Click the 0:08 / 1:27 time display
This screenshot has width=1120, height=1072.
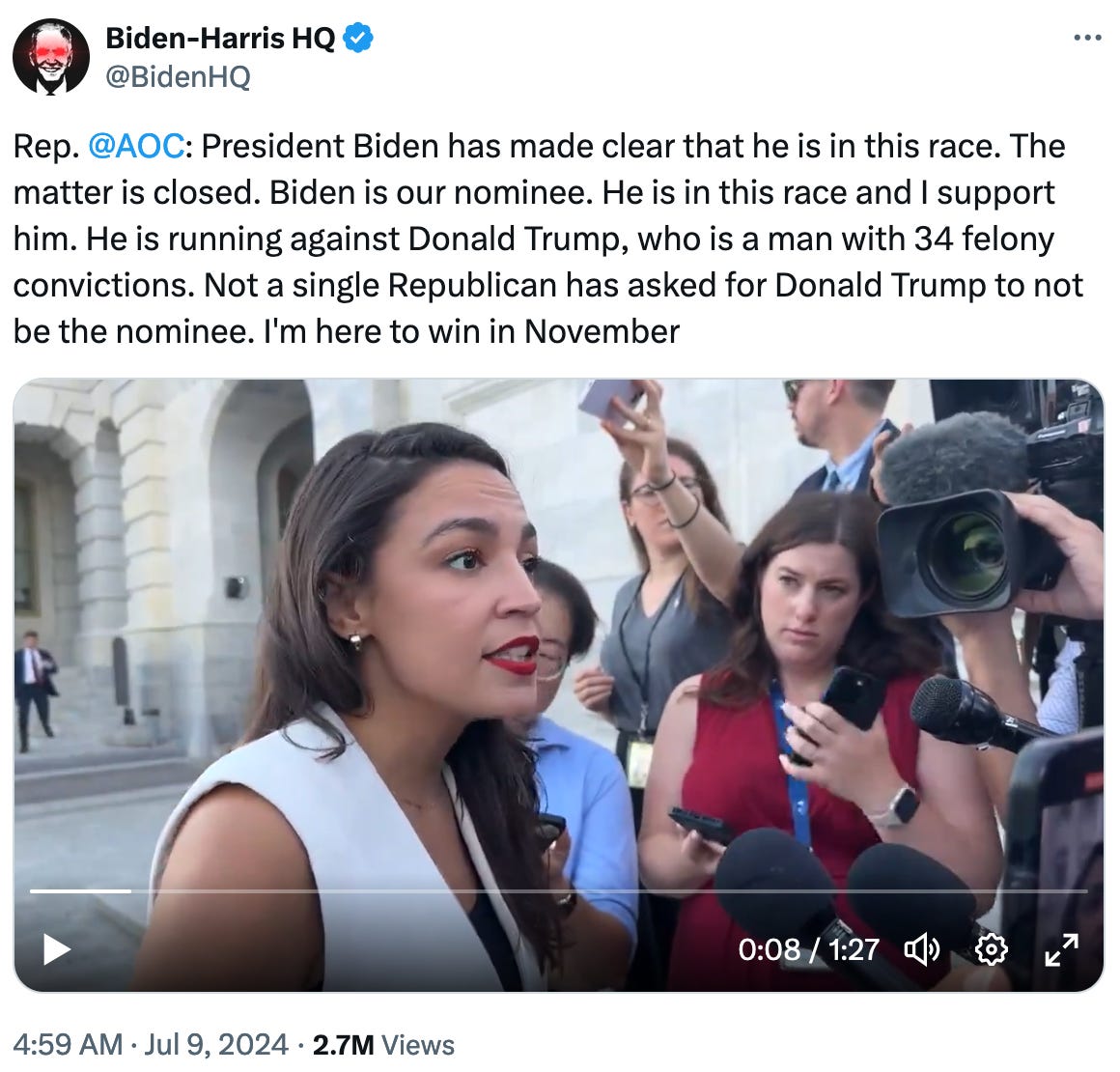808,950
